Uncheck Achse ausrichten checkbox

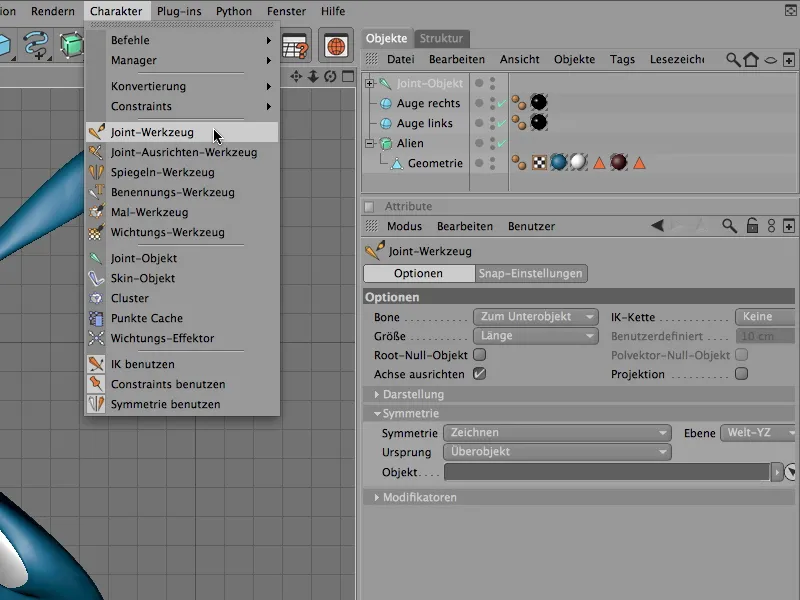point(480,374)
